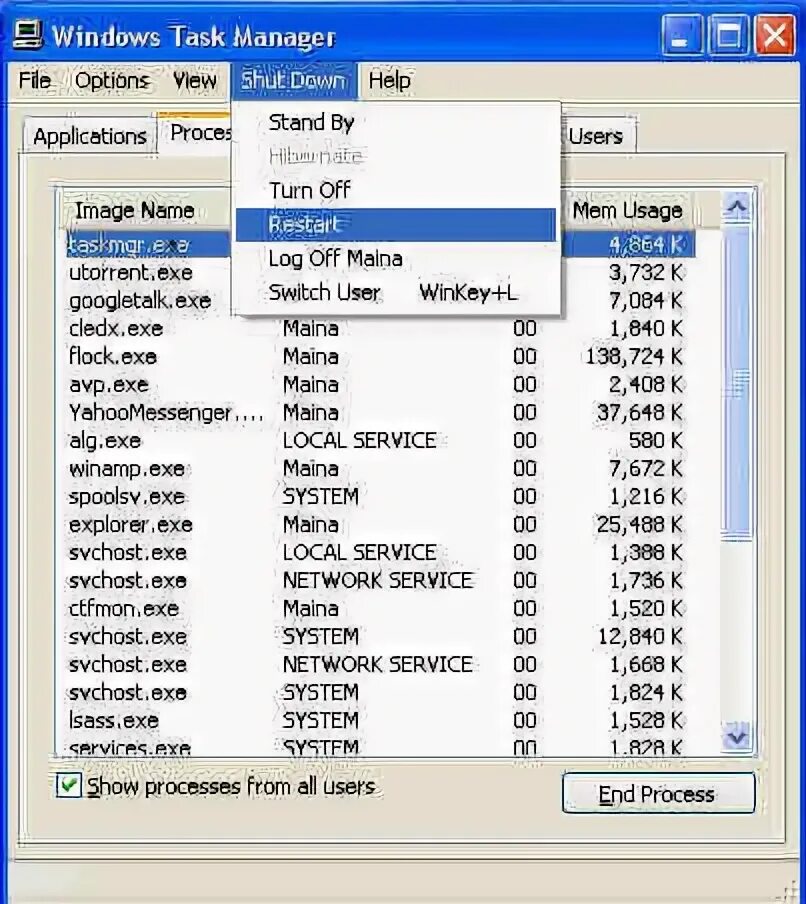Sort by Image Name column header
This screenshot has width=806, height=904.
click(x=144, y=211)
